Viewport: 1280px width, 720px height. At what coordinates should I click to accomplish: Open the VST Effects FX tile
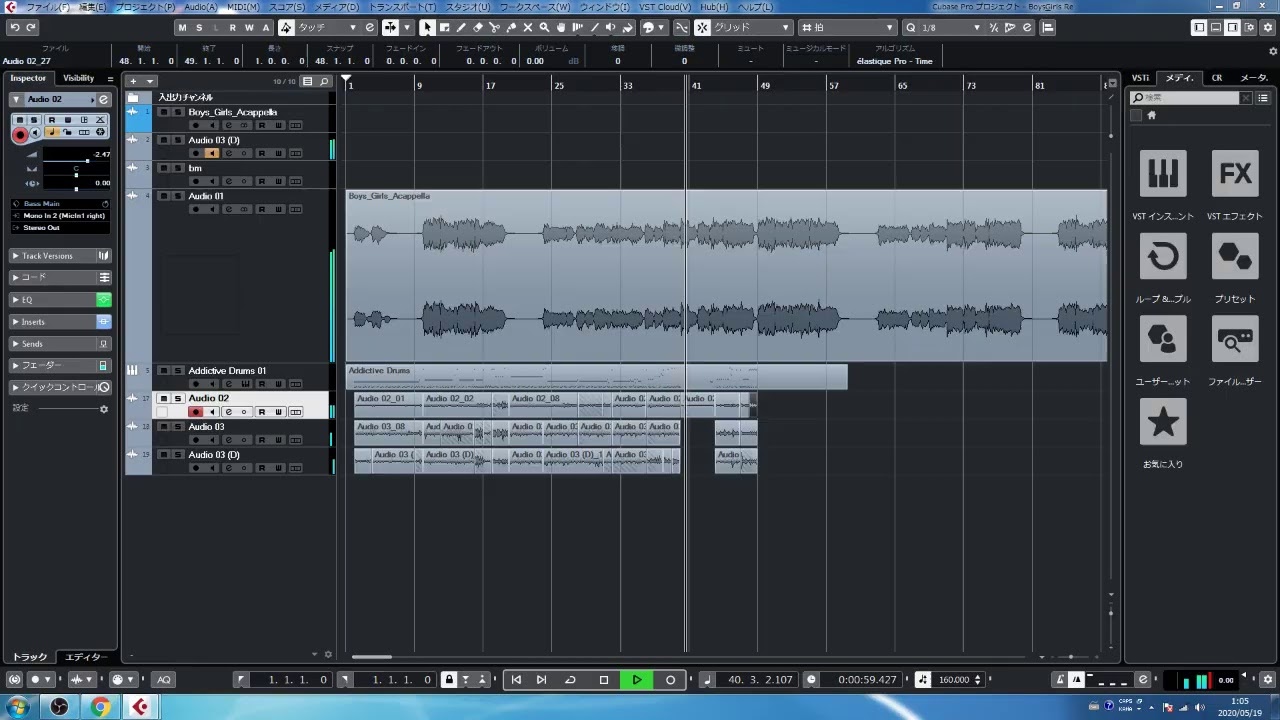point(1235,175)
